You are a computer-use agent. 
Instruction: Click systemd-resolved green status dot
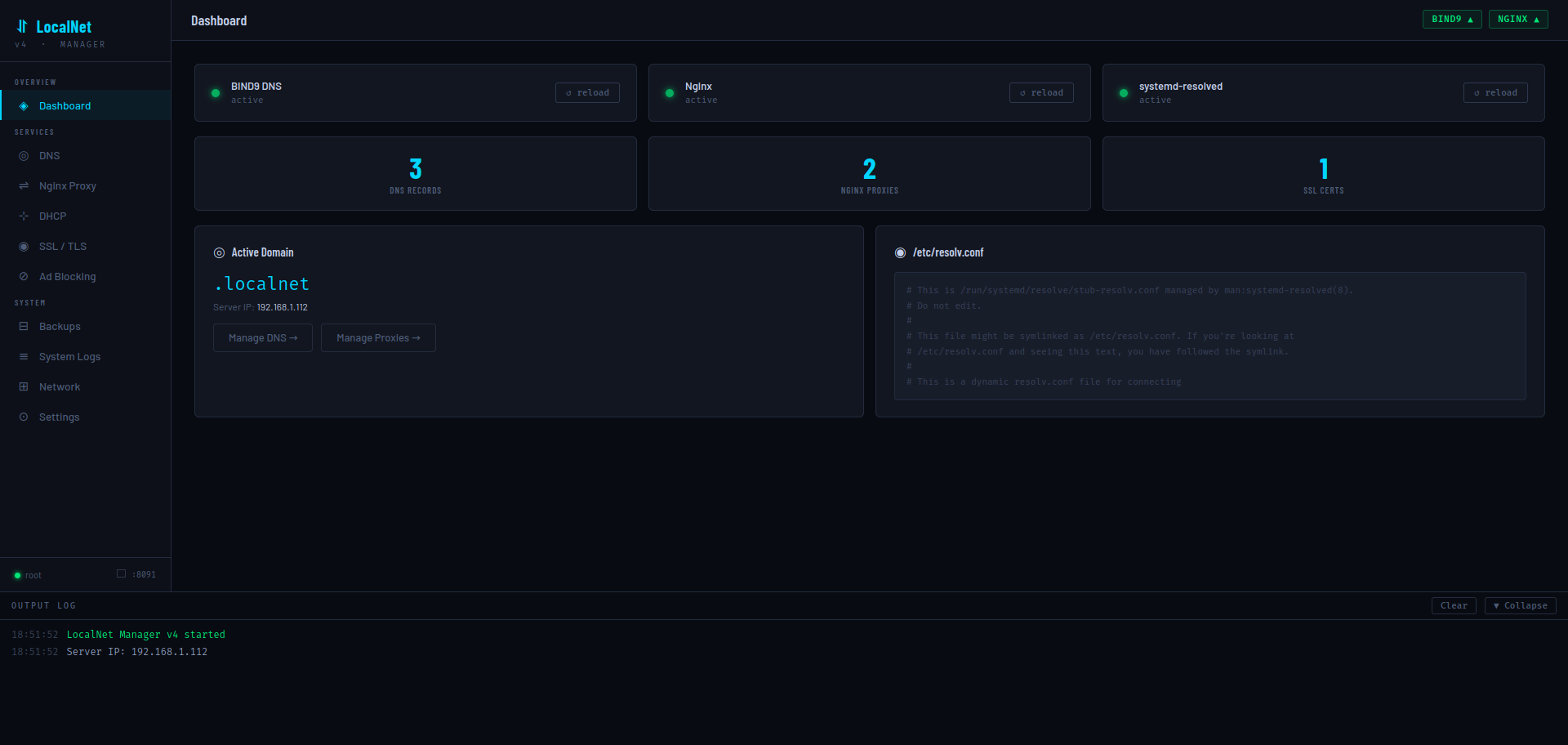(1124, 93)
